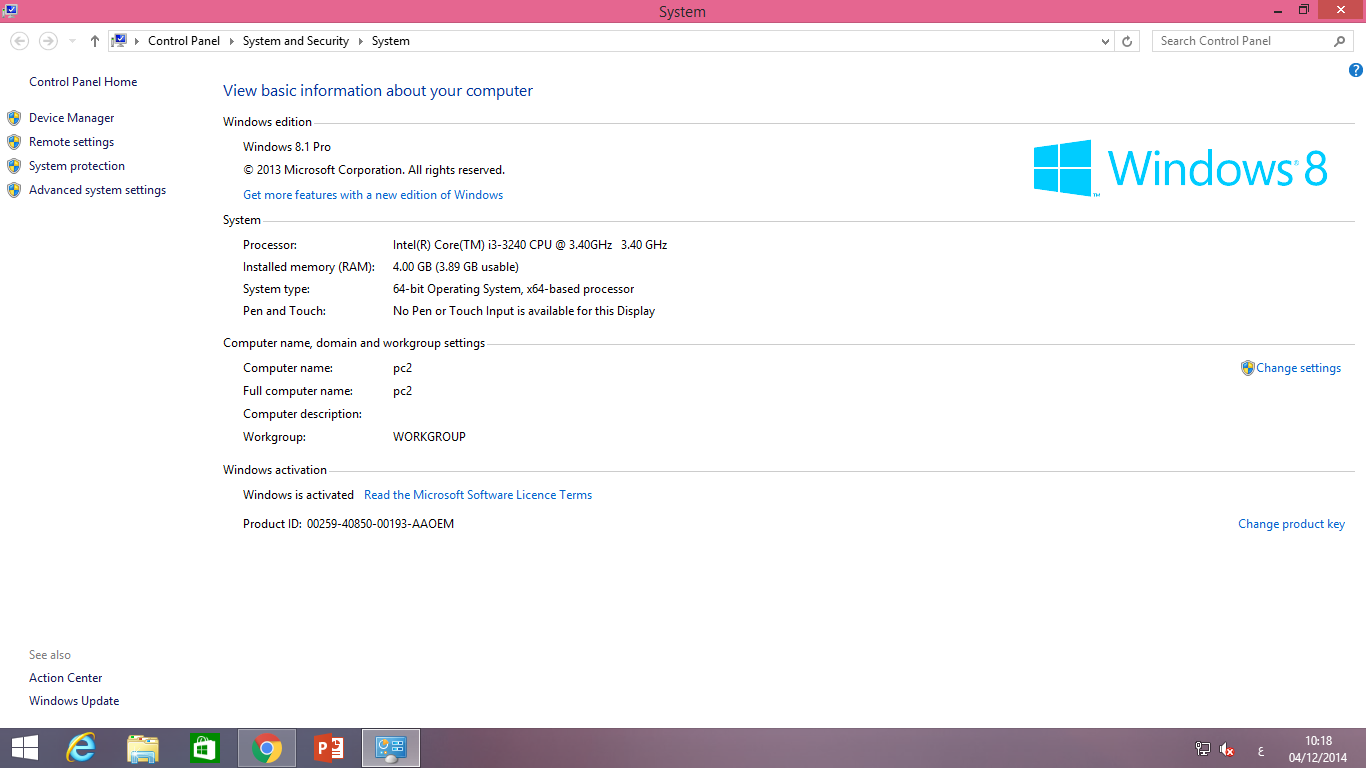The image size is (1366, 768).
Task: Open Remote settings in the sidebar
Action: coord(72,142)
